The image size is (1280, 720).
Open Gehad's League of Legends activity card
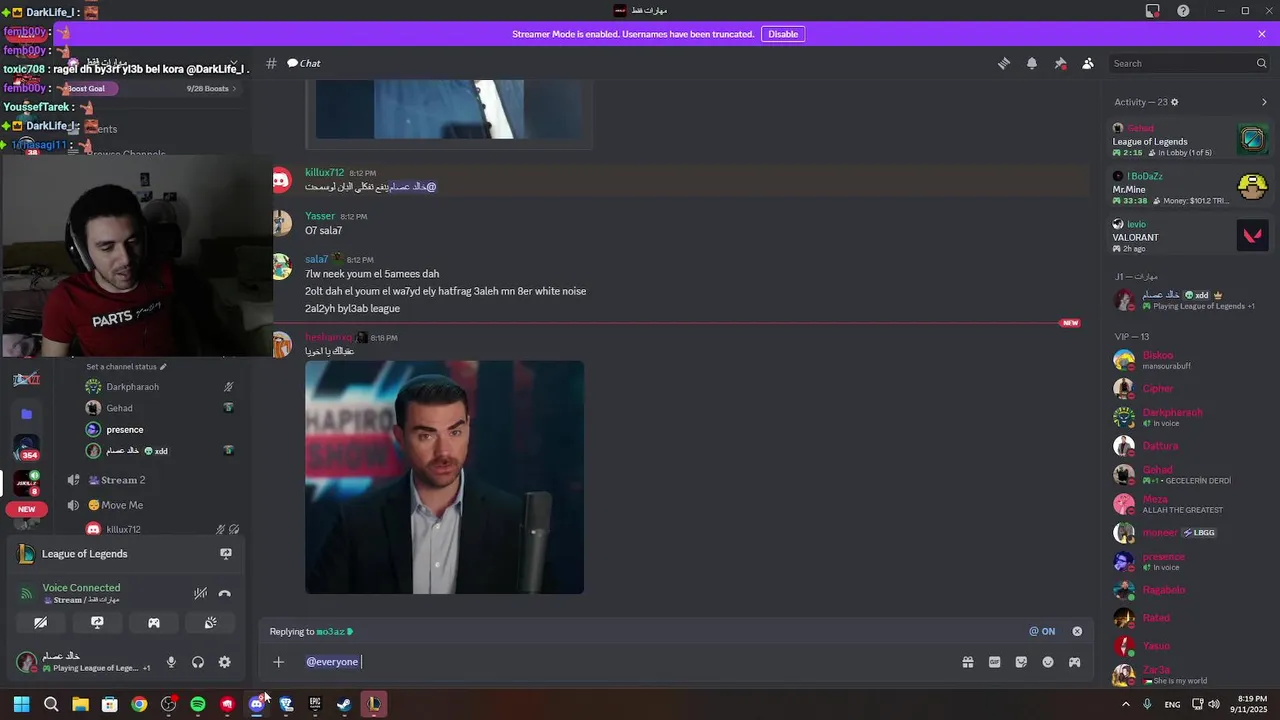(x=1190, y=140)
